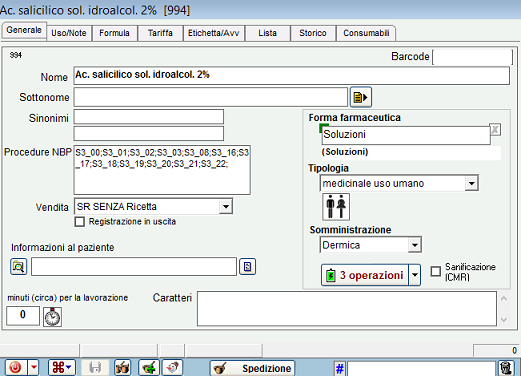Click the minuti per la lavorazione field

23,315
